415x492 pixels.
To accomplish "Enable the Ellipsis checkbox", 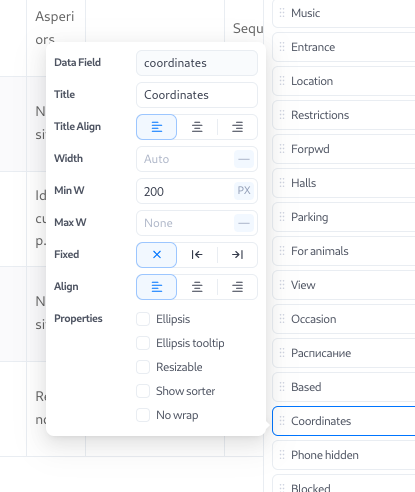I will (143, 319).
